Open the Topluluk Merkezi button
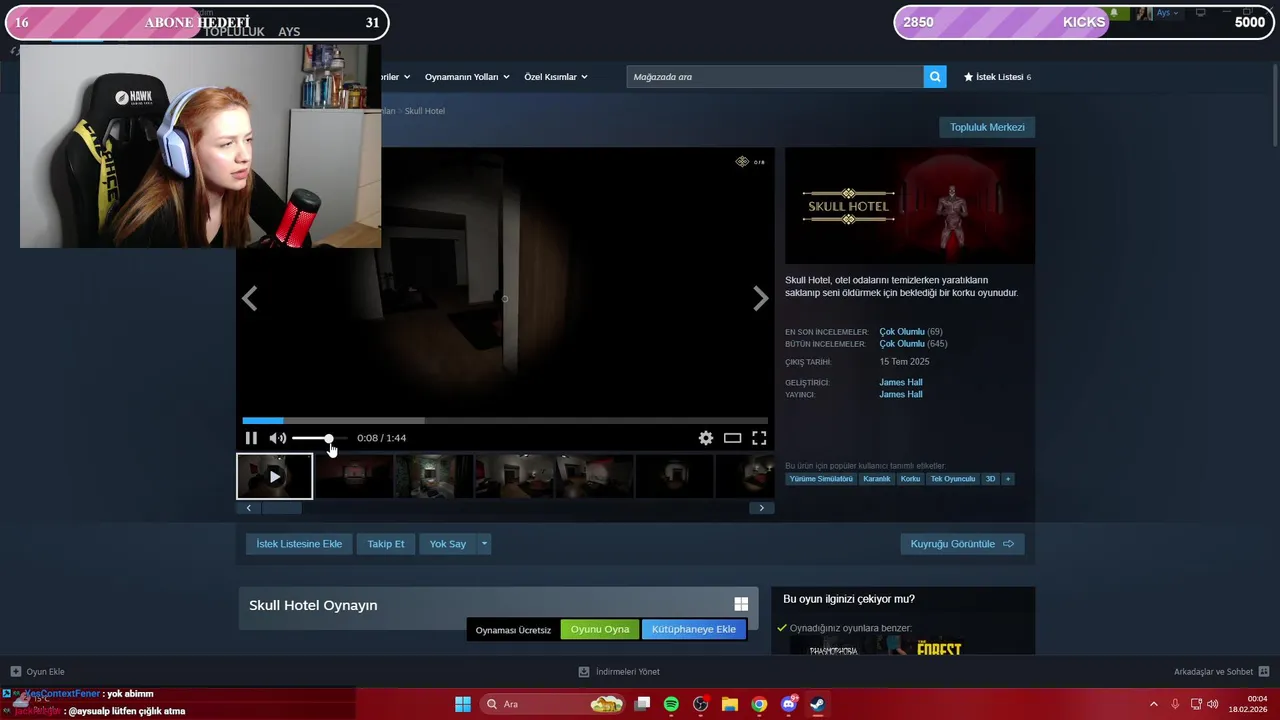The width and height of the screenshot is (1280, 720). click(x=987, y=127)
